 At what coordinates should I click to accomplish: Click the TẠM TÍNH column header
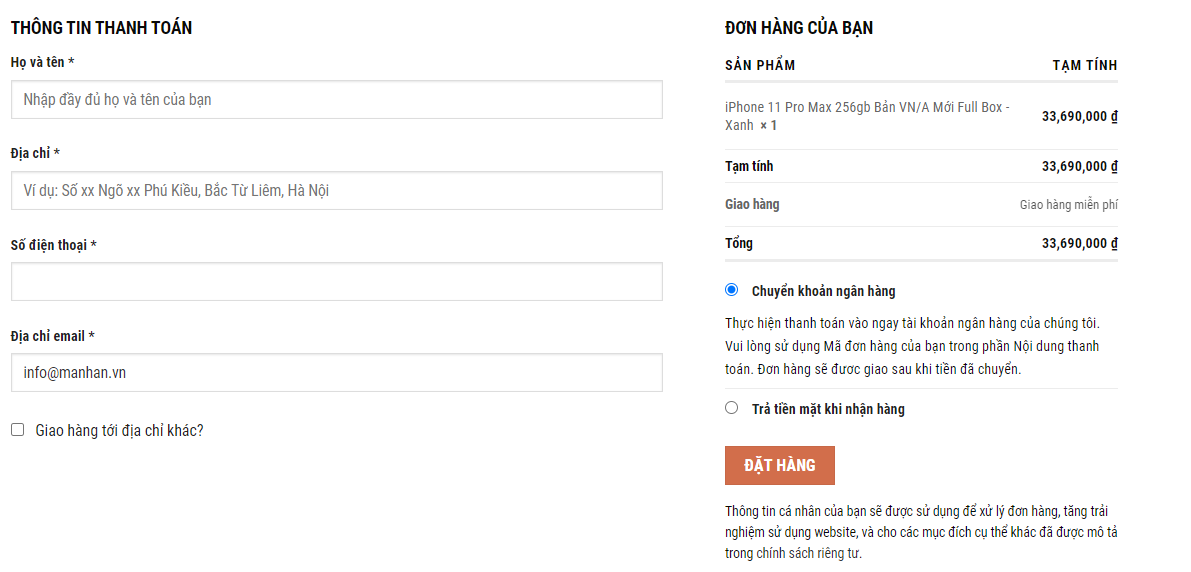pos(1084,66)
